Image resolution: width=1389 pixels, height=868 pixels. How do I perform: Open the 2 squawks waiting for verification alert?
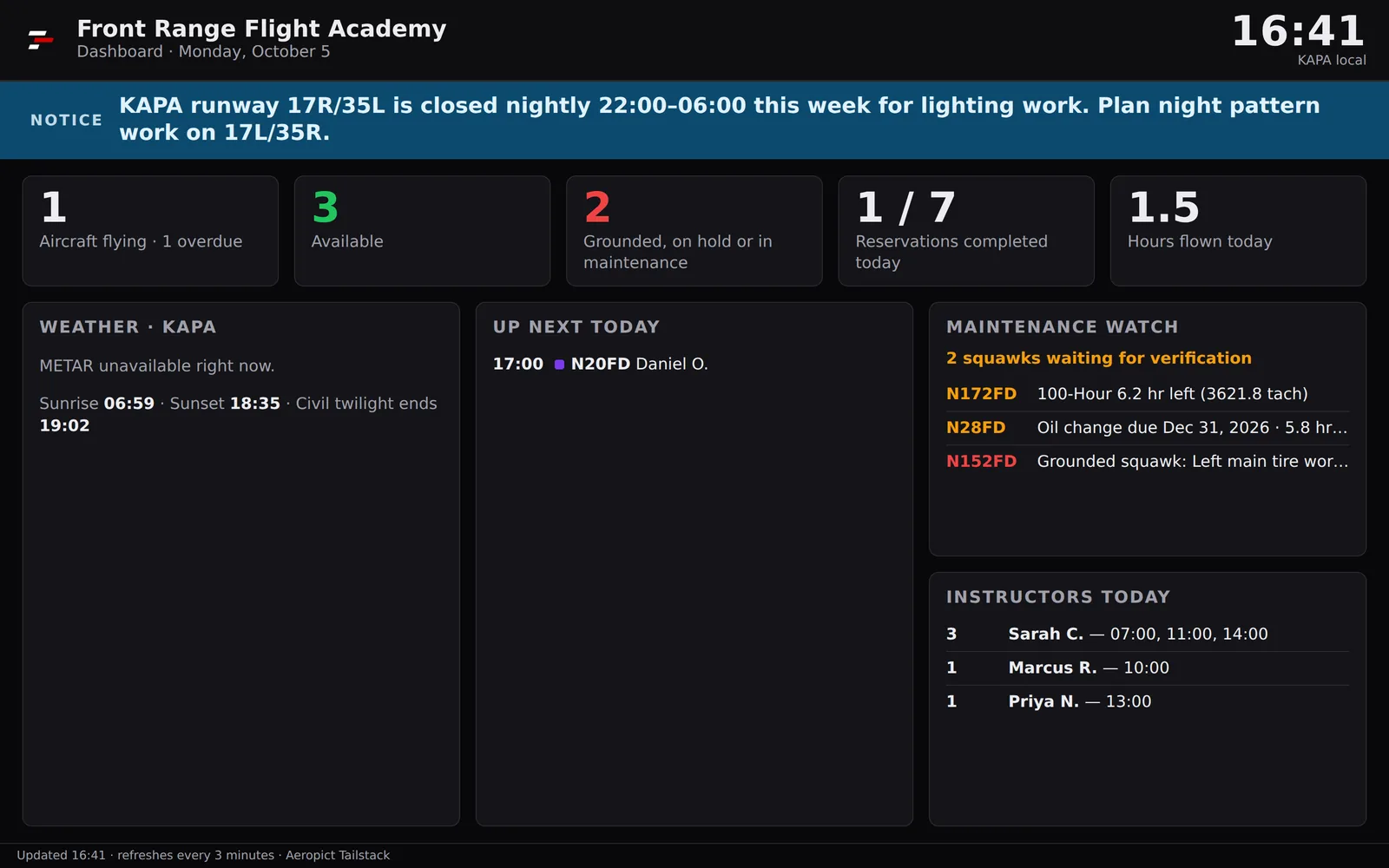coord(1099,358)
